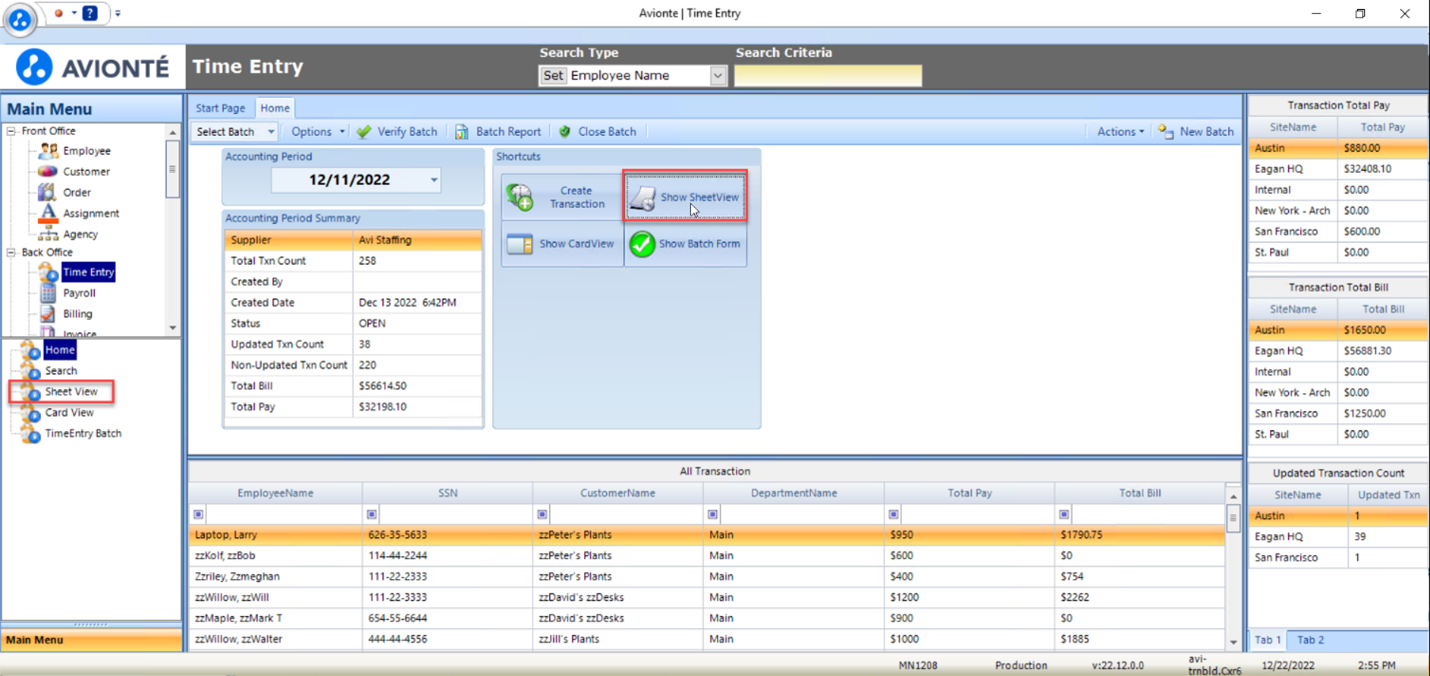Open Employee in the Front Office tree
Image resolution: width=1430 pixels, height=676 pixels.
pyautogui.click(x=86, y=151)
